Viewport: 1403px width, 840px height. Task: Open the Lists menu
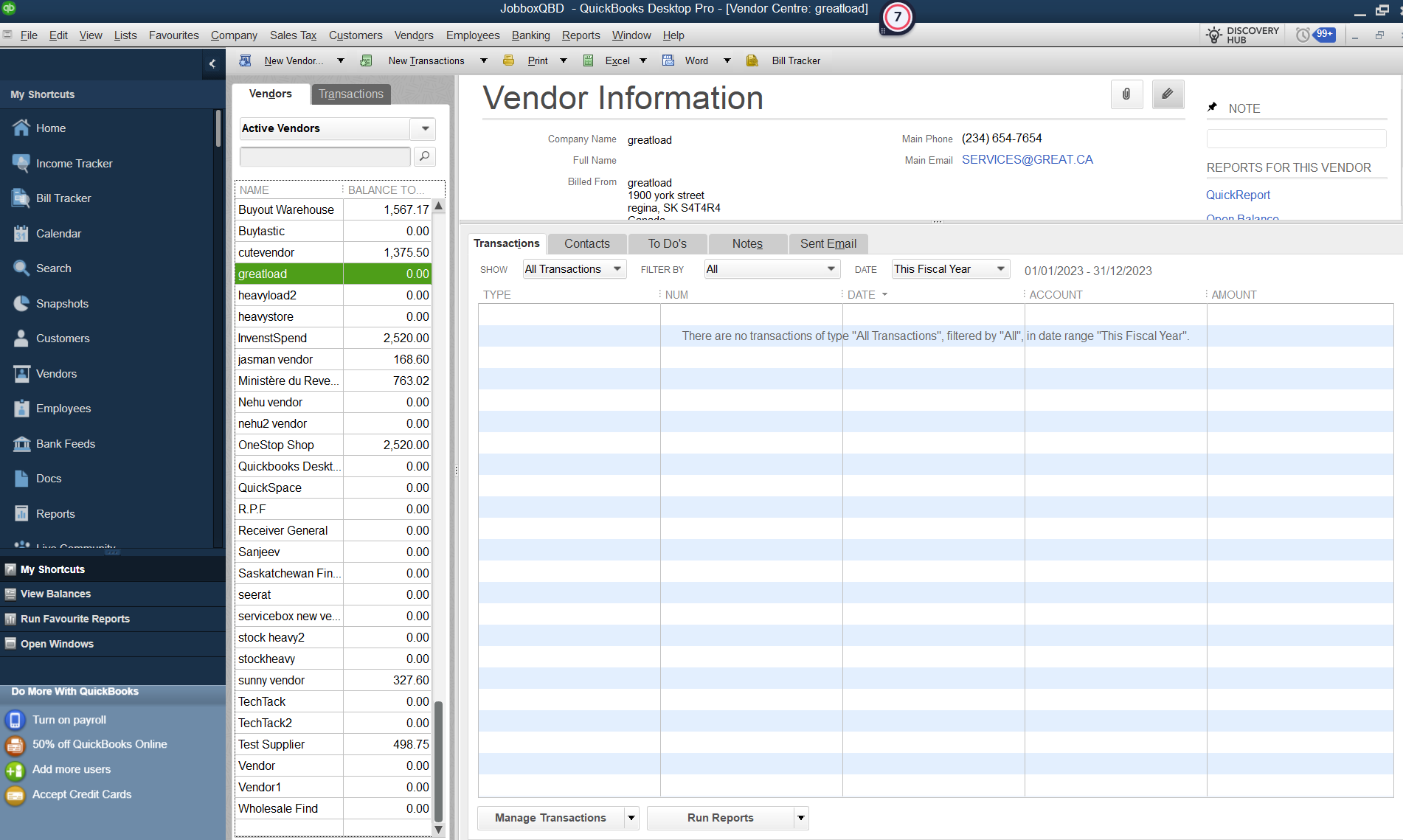(125, 35)
